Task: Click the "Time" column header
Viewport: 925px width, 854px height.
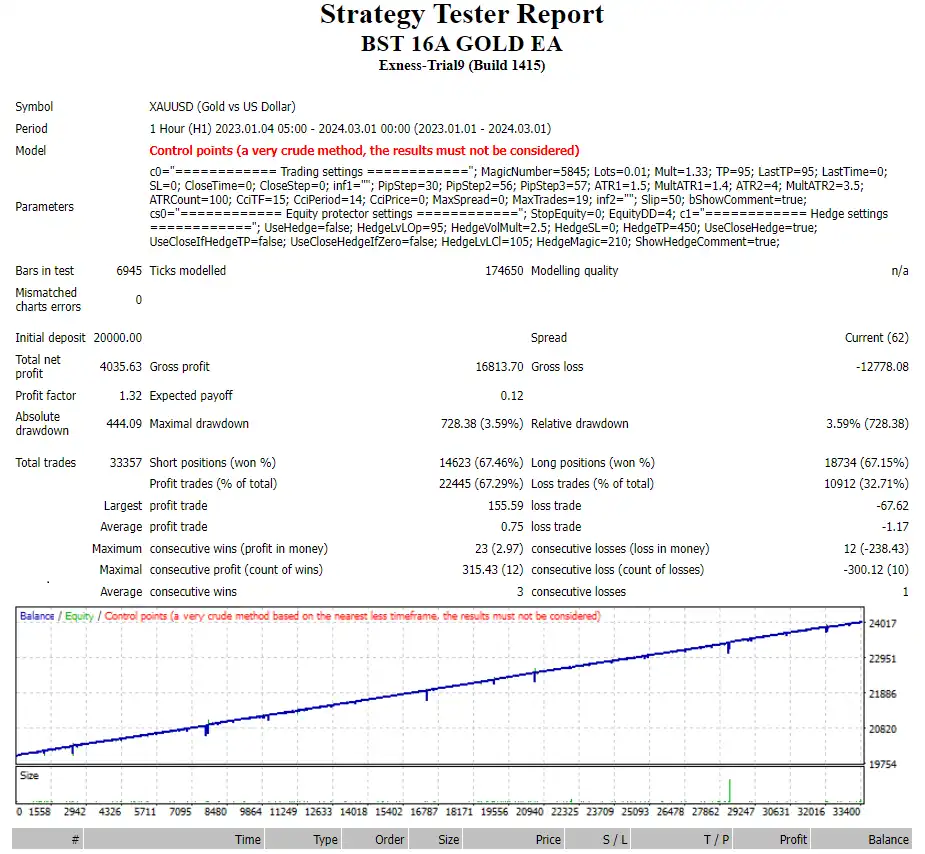Action: [248, 840]
